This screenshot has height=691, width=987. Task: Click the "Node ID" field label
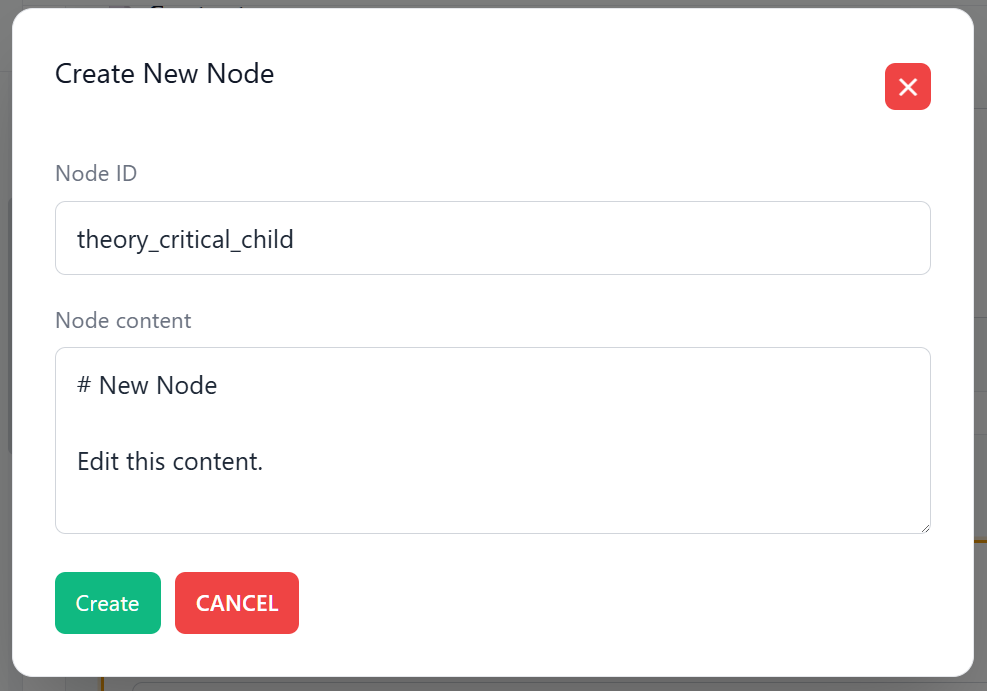click(96, 173)
